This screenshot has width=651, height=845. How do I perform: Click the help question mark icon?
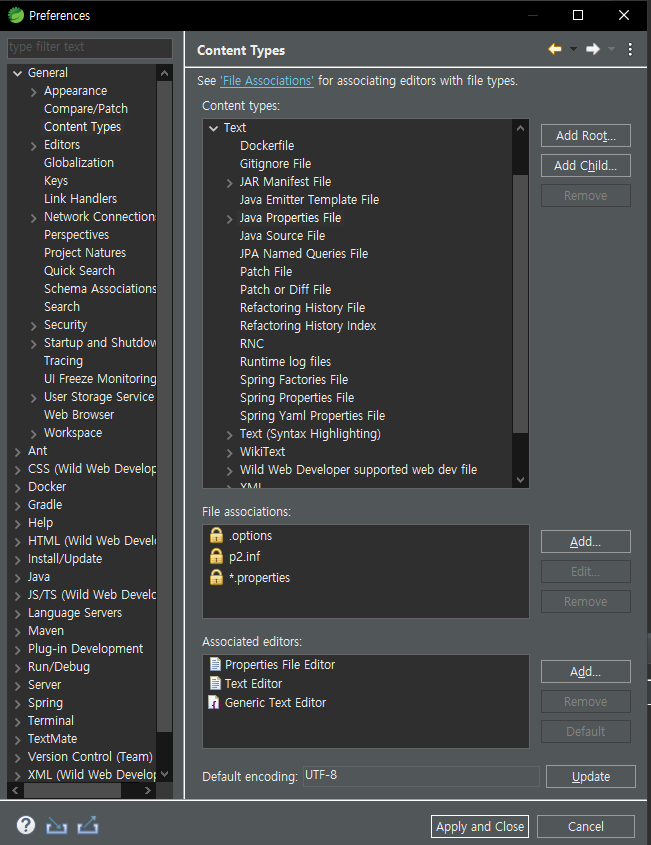pyautogui.click(x=26, y=825)
